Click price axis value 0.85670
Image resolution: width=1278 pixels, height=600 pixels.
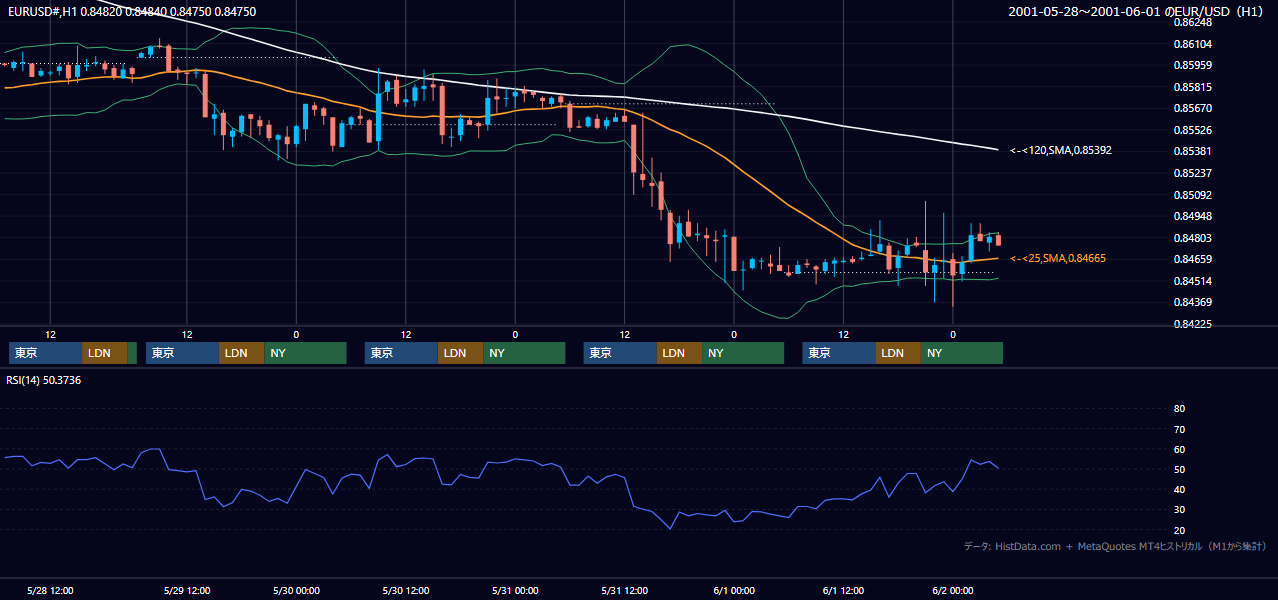point(1192,108)
